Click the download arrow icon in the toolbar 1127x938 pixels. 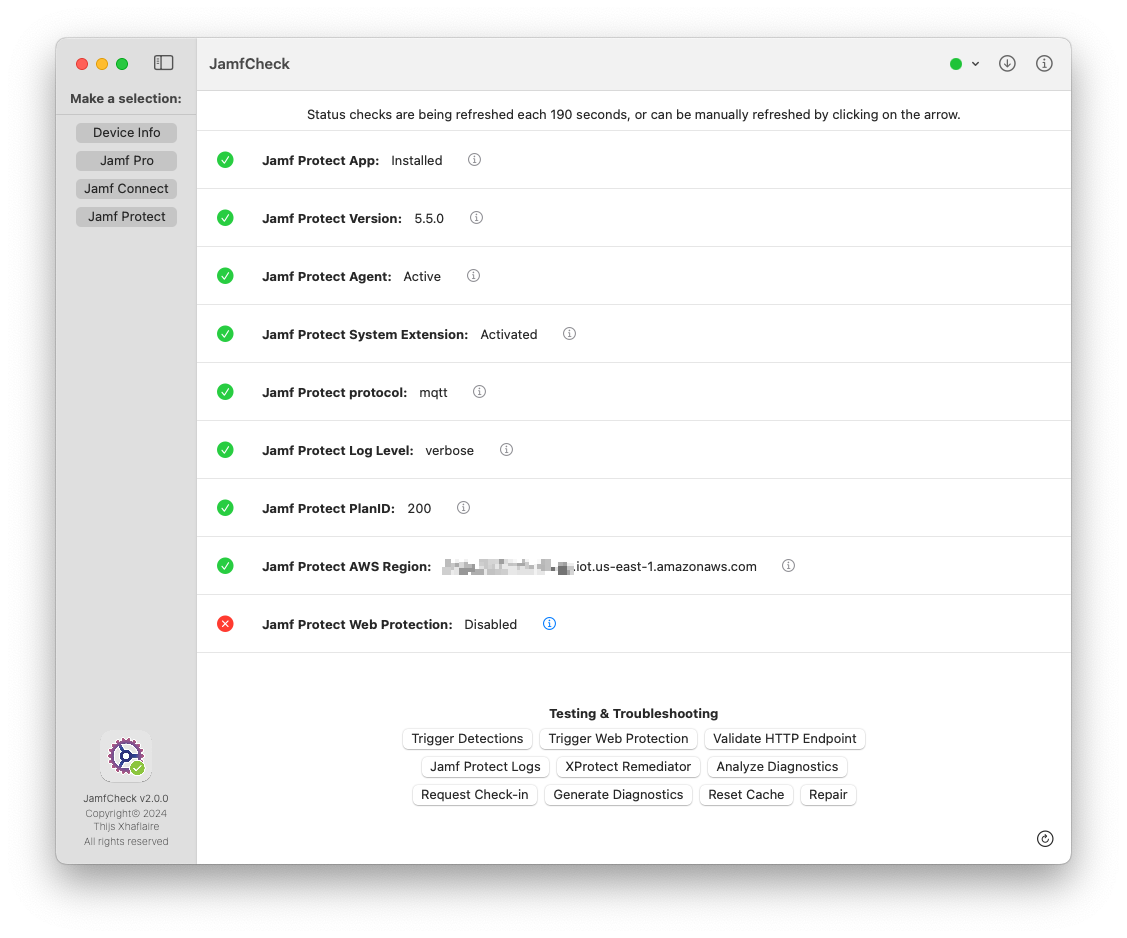pyautogui.click(x=1007, y=63)
